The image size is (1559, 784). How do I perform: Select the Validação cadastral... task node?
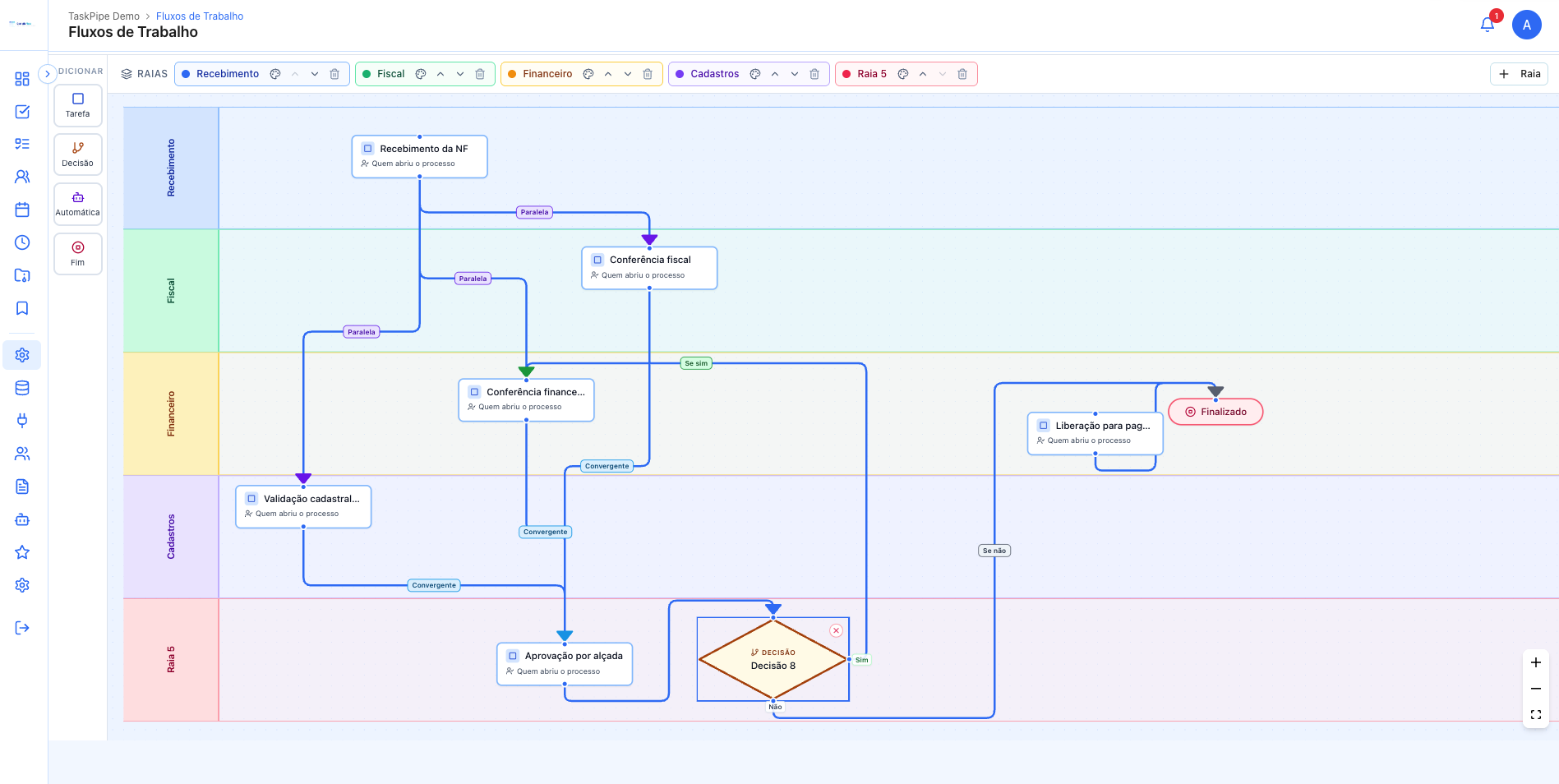[x=303, y=506]
